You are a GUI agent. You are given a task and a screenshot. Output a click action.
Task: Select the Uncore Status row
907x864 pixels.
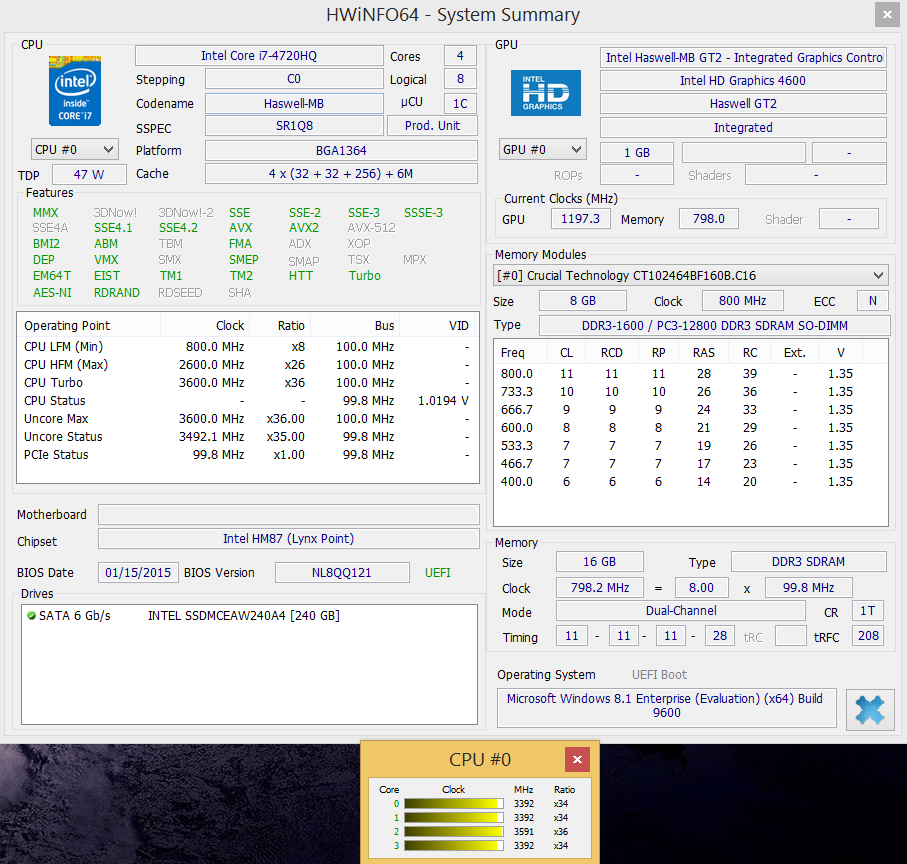point(246,437)
